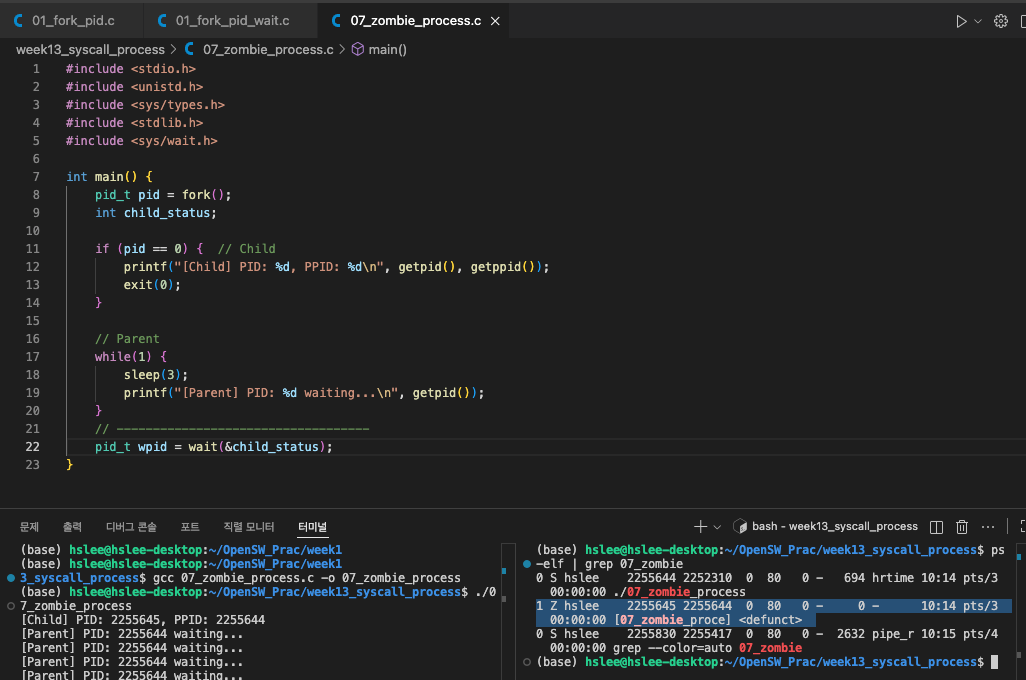This screenshot has height=680, width=1026.
Task: Select the 07_zombie_process.c editor tab
Action: 415,21
